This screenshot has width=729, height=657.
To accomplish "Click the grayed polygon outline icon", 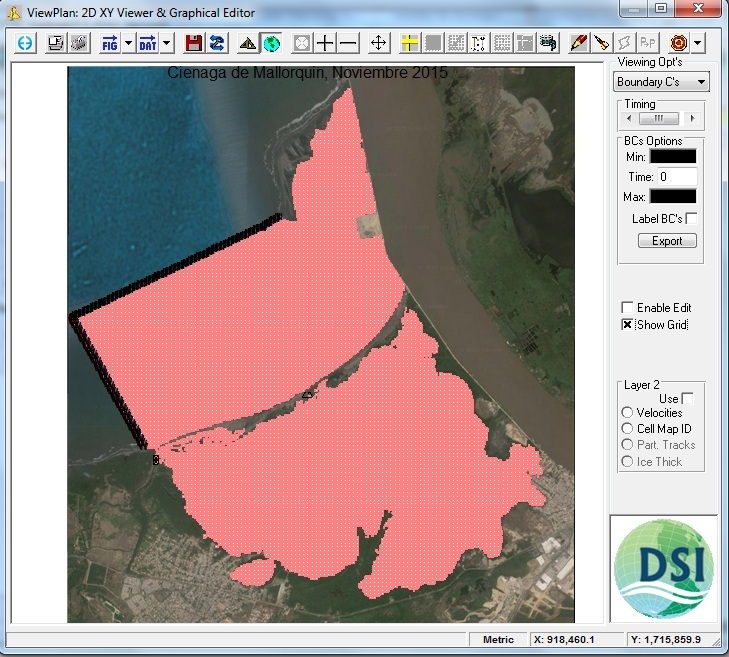I will [x=625, y=43].
